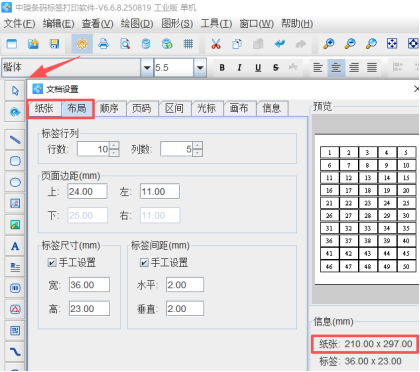420x372 pixels.
Task: Align text center
Action: pyautogui.click(x=336, y=68)
